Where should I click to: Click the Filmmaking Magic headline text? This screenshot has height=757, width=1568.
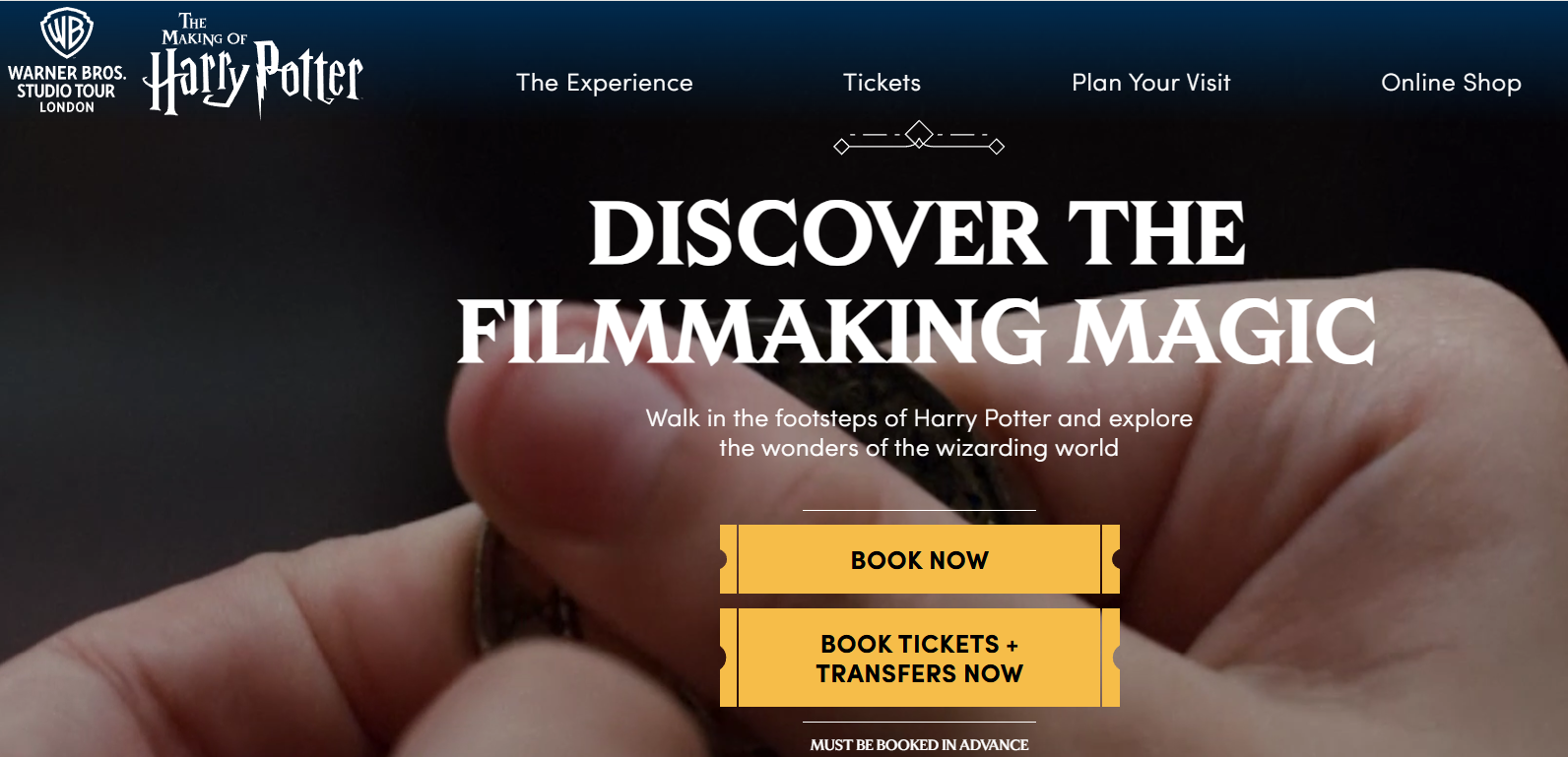pyautogui.click(x=917, y=332)
